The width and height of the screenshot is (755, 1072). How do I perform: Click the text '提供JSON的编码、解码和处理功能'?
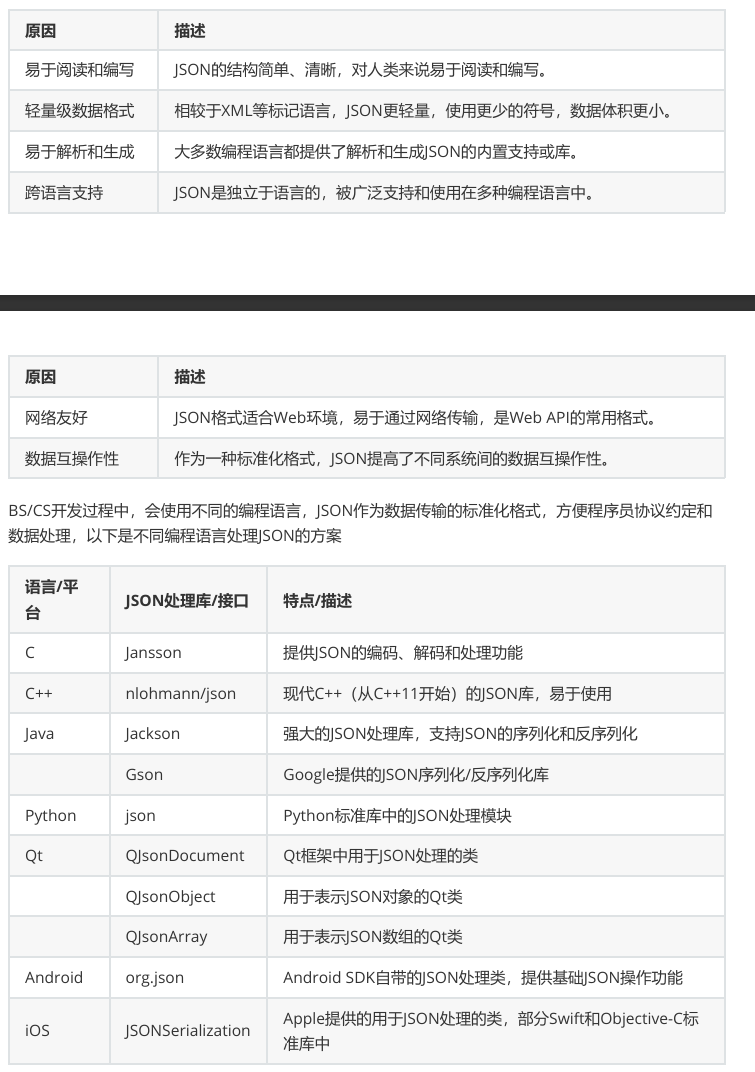click(x=403, y=653)
